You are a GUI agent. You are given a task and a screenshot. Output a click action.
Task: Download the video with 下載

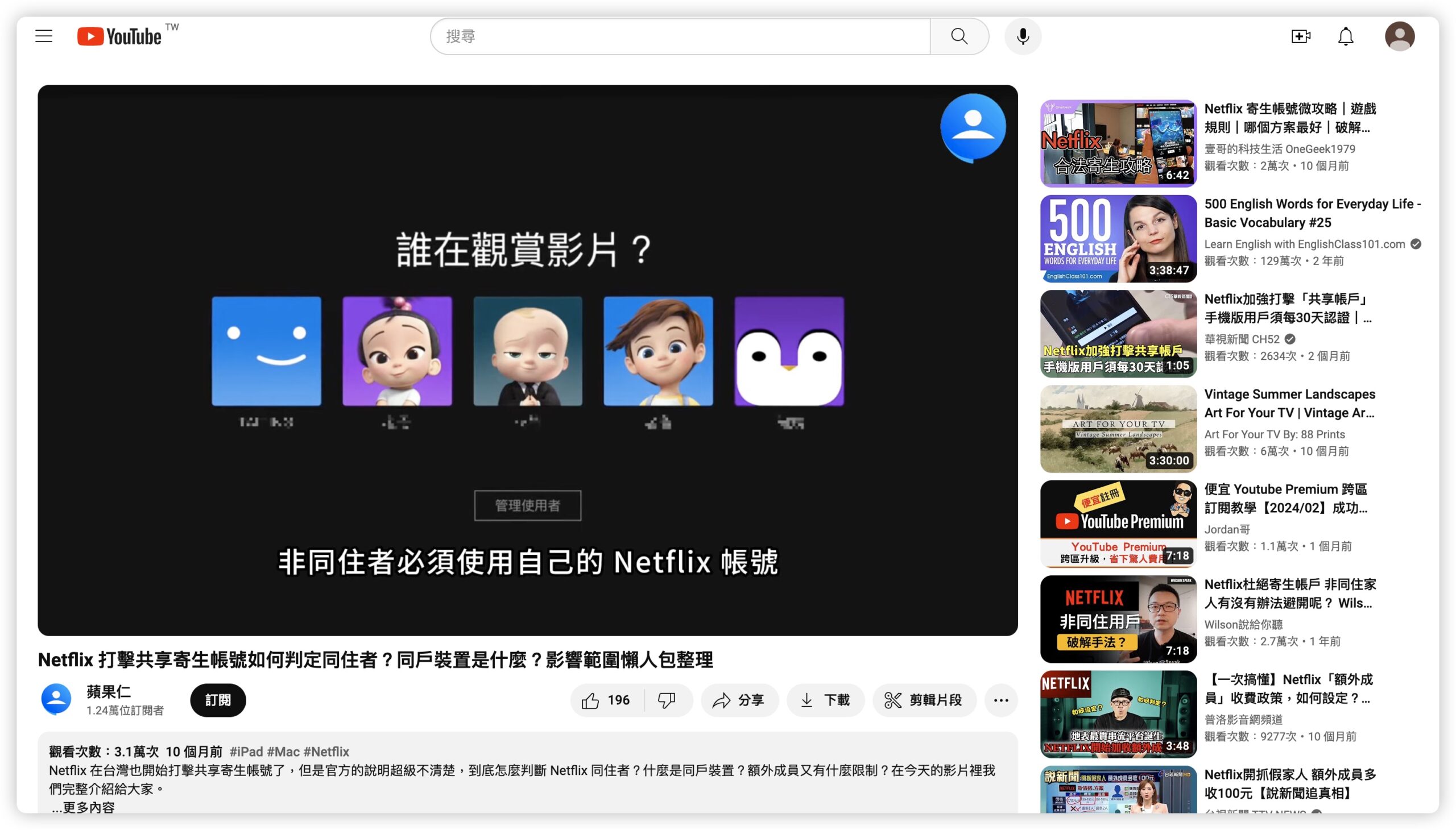coord(825,700)
